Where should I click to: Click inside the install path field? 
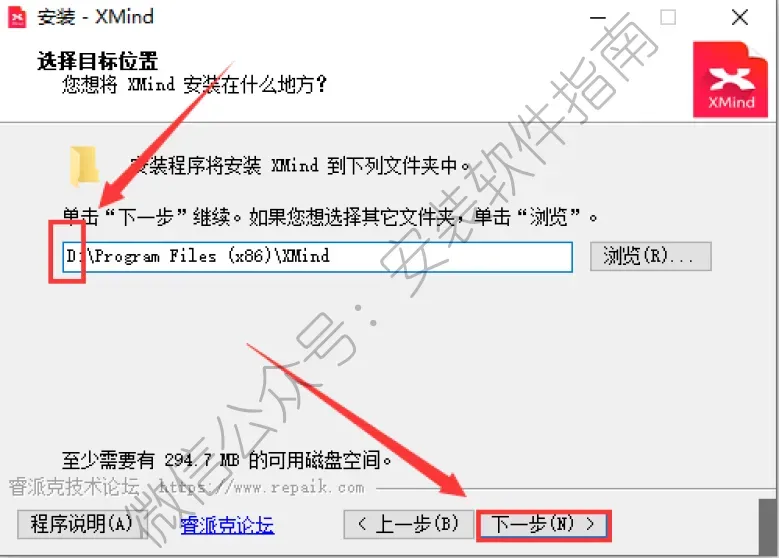[x=317, y=257]
